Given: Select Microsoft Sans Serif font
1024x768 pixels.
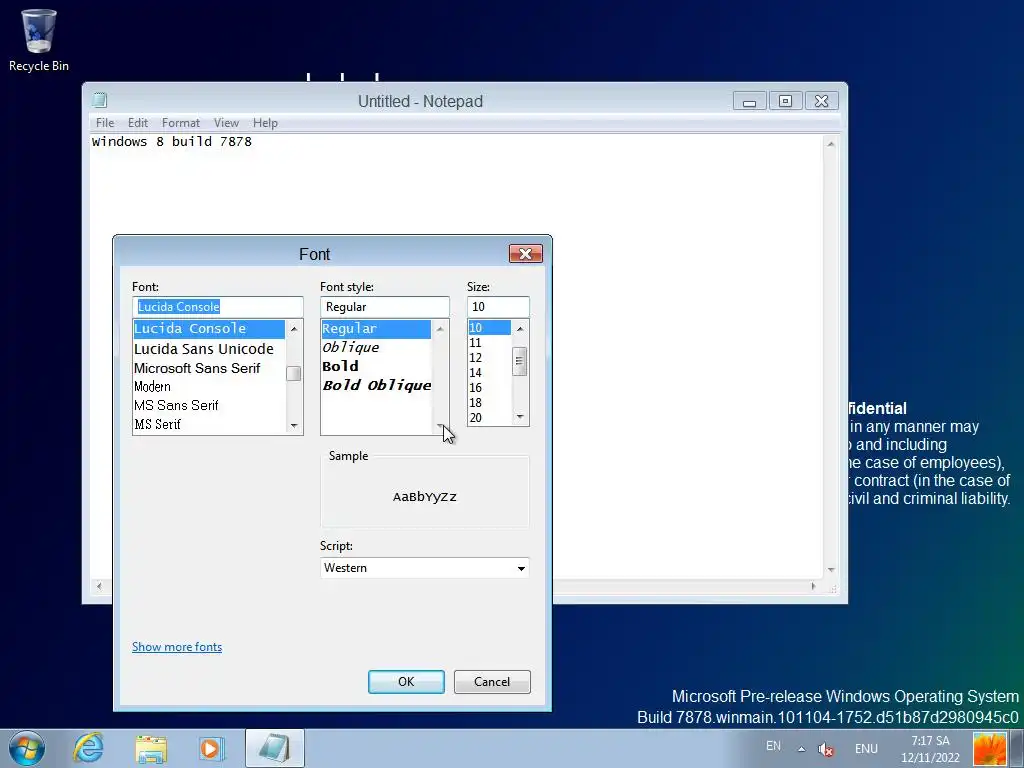Looking at the screenshot, I should 209,368.
